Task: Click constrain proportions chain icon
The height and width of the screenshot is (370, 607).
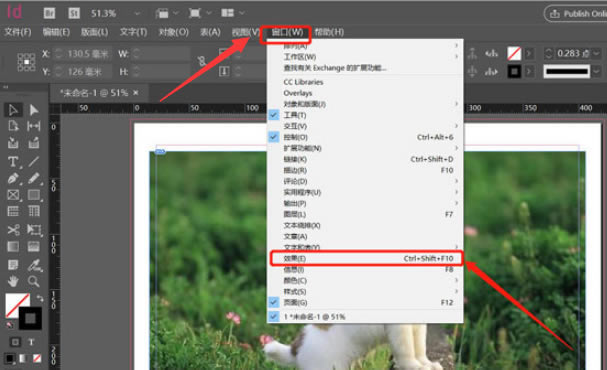Action: coord(201,61)
